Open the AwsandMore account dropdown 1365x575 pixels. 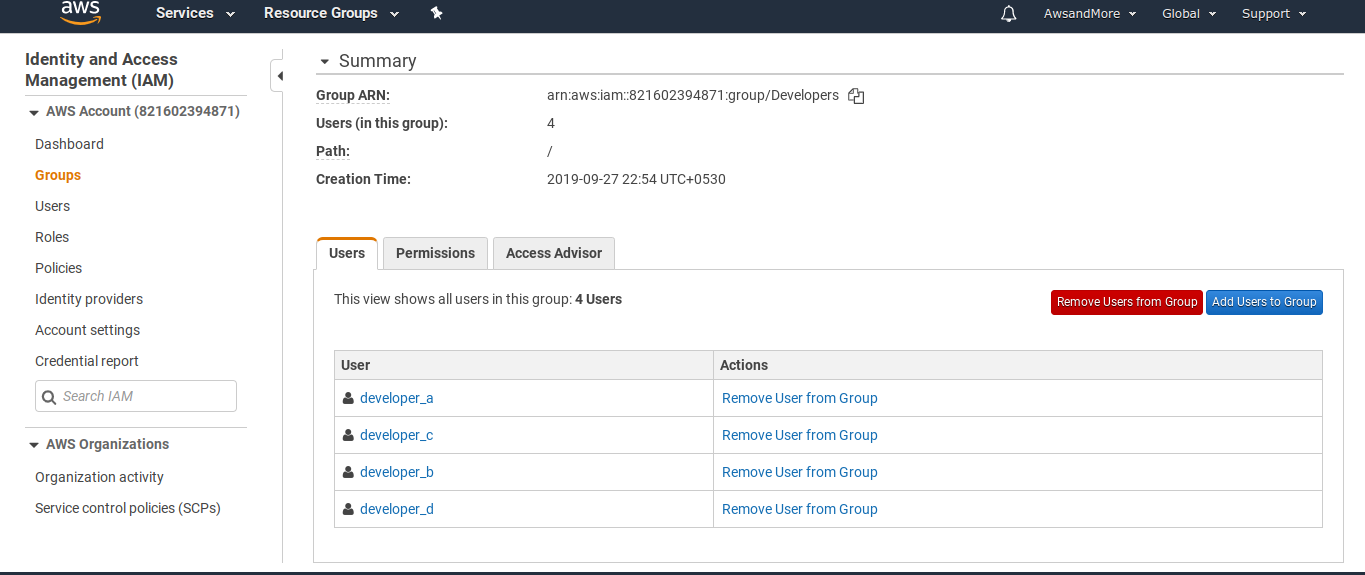point(1090,14)
